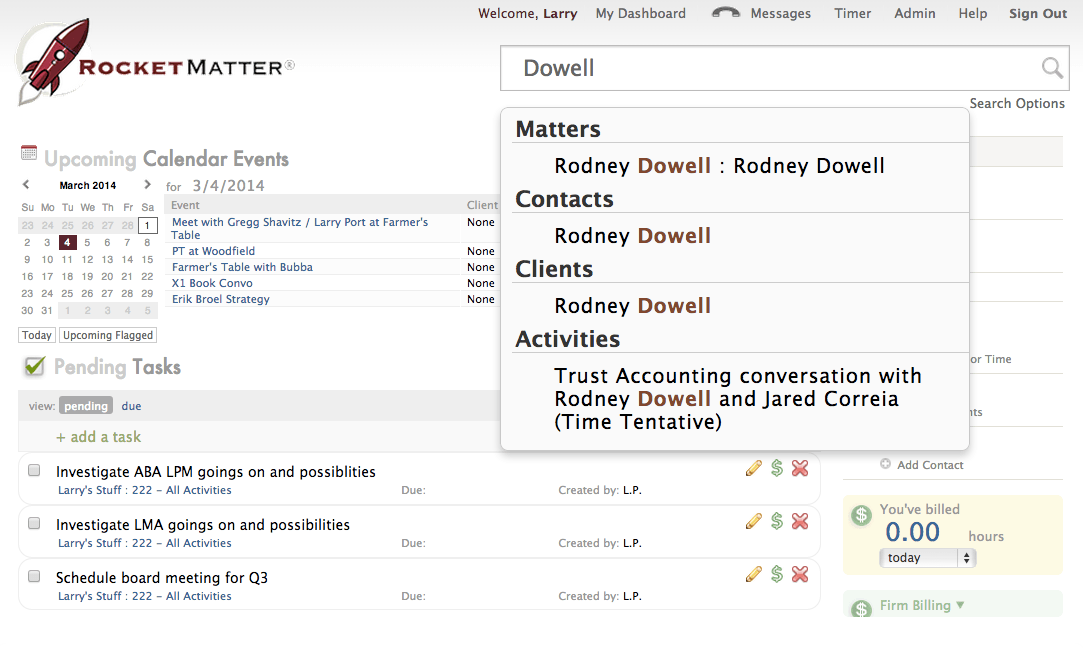Expand the Firm Billing section
The width and height of the screenshot is (1083, 668).
coord(921,605)
